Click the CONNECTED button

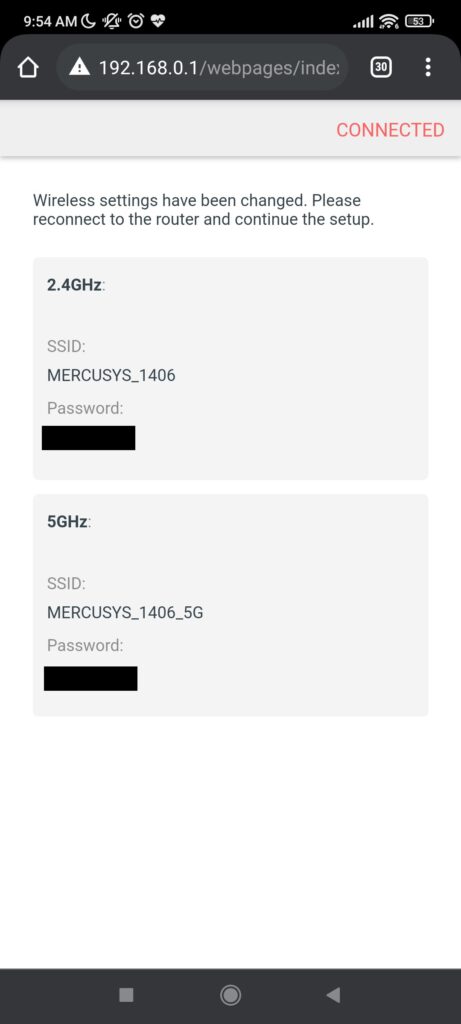pos(390,130)
